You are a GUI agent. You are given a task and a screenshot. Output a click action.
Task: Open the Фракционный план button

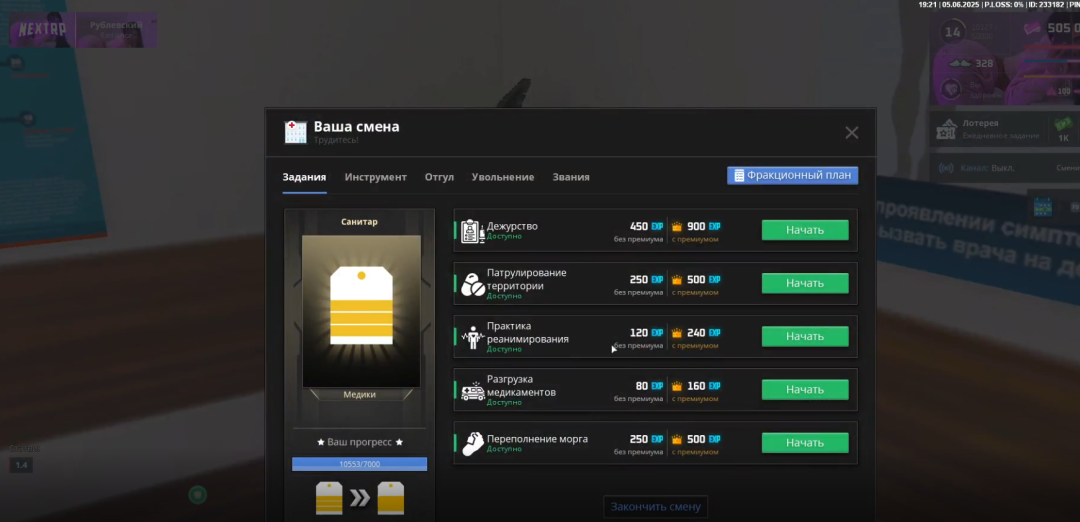[792, 175]
